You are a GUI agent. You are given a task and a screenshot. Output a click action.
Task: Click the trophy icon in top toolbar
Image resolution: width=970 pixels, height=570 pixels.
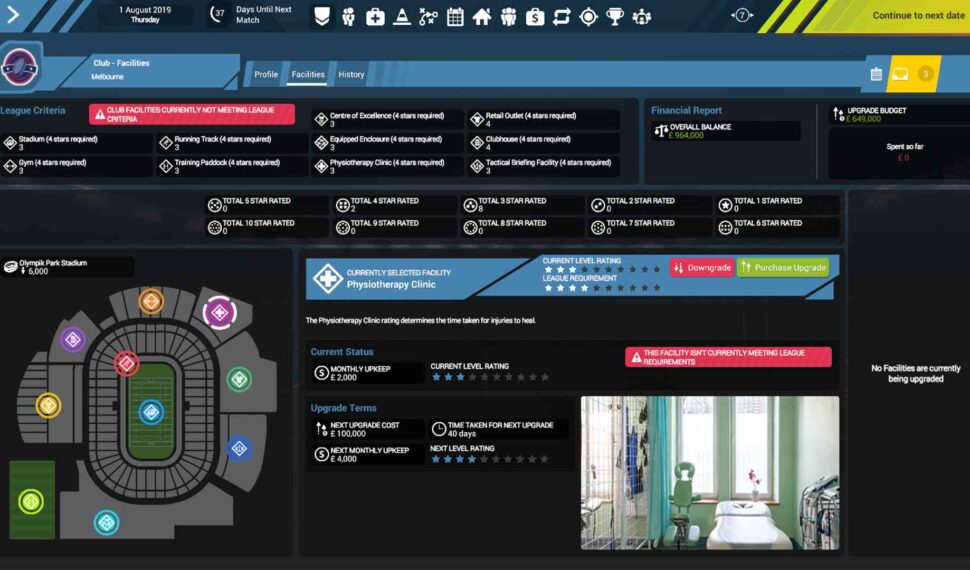[x=615, y=17]
